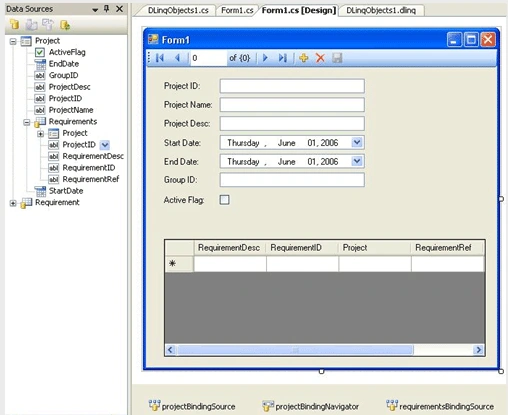This screenshot has width=508, height=415.
Task: Select the ActiveFlag checkbox node in tree
Action: pyautogui.click(x=40, y=52)
